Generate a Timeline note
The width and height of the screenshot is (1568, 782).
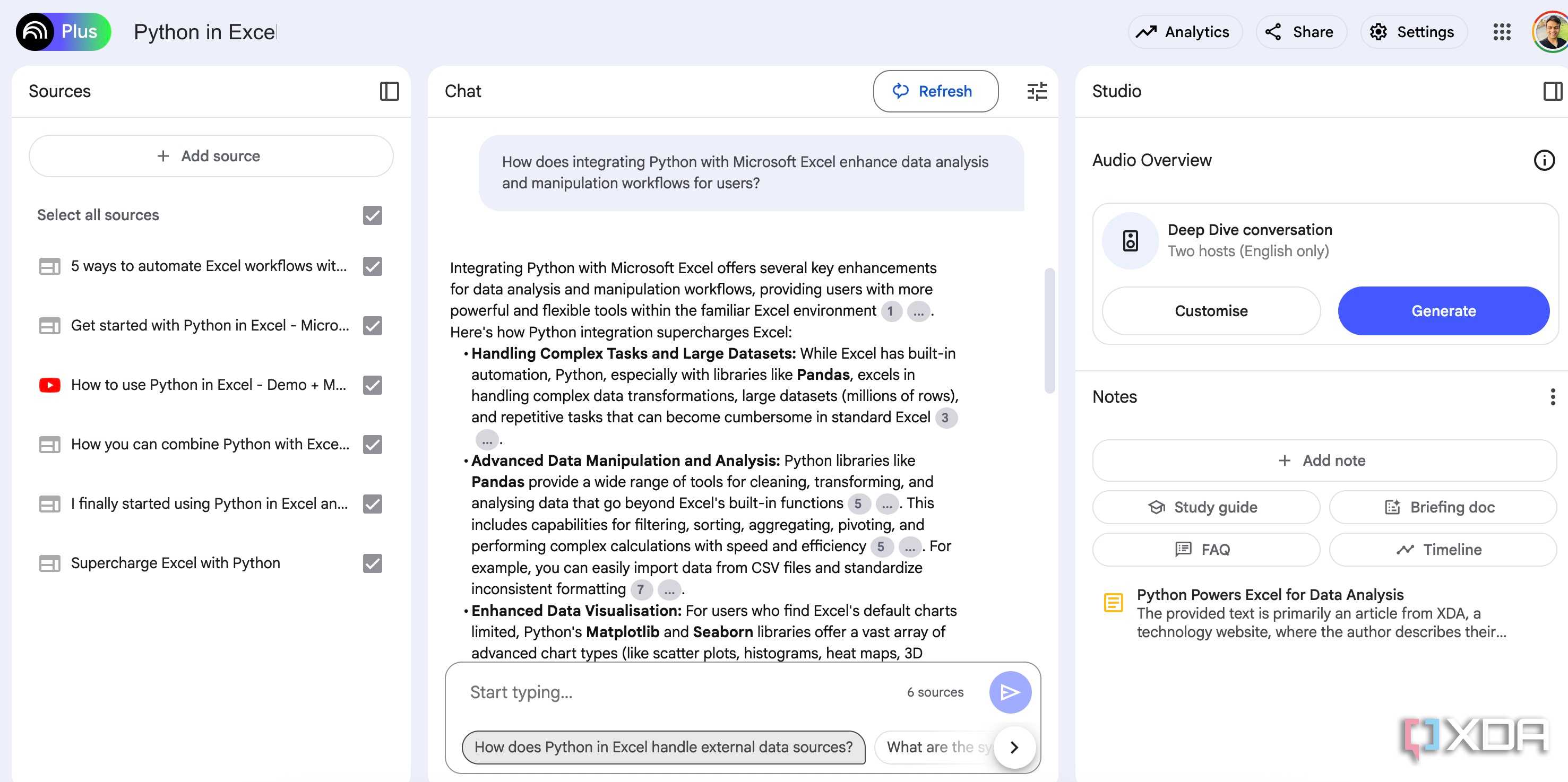(1442, 550)
